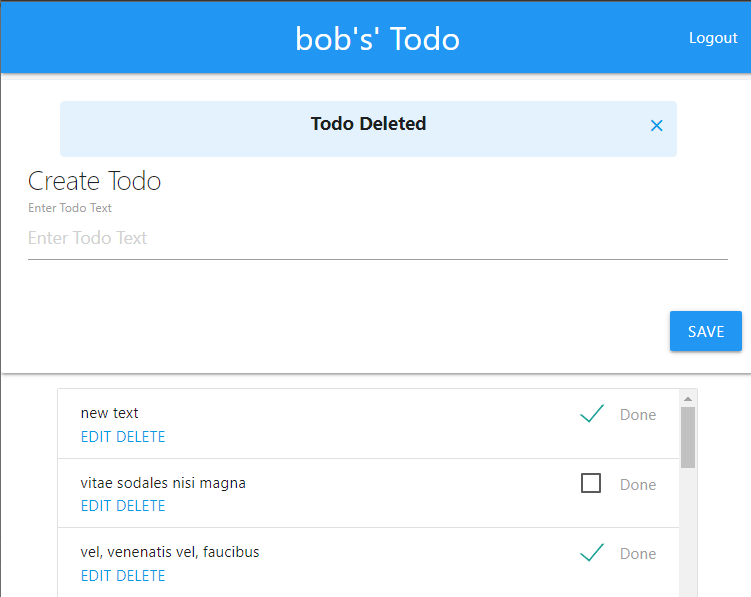Check Done for 'vitae sodales nisi magna'

591,484
